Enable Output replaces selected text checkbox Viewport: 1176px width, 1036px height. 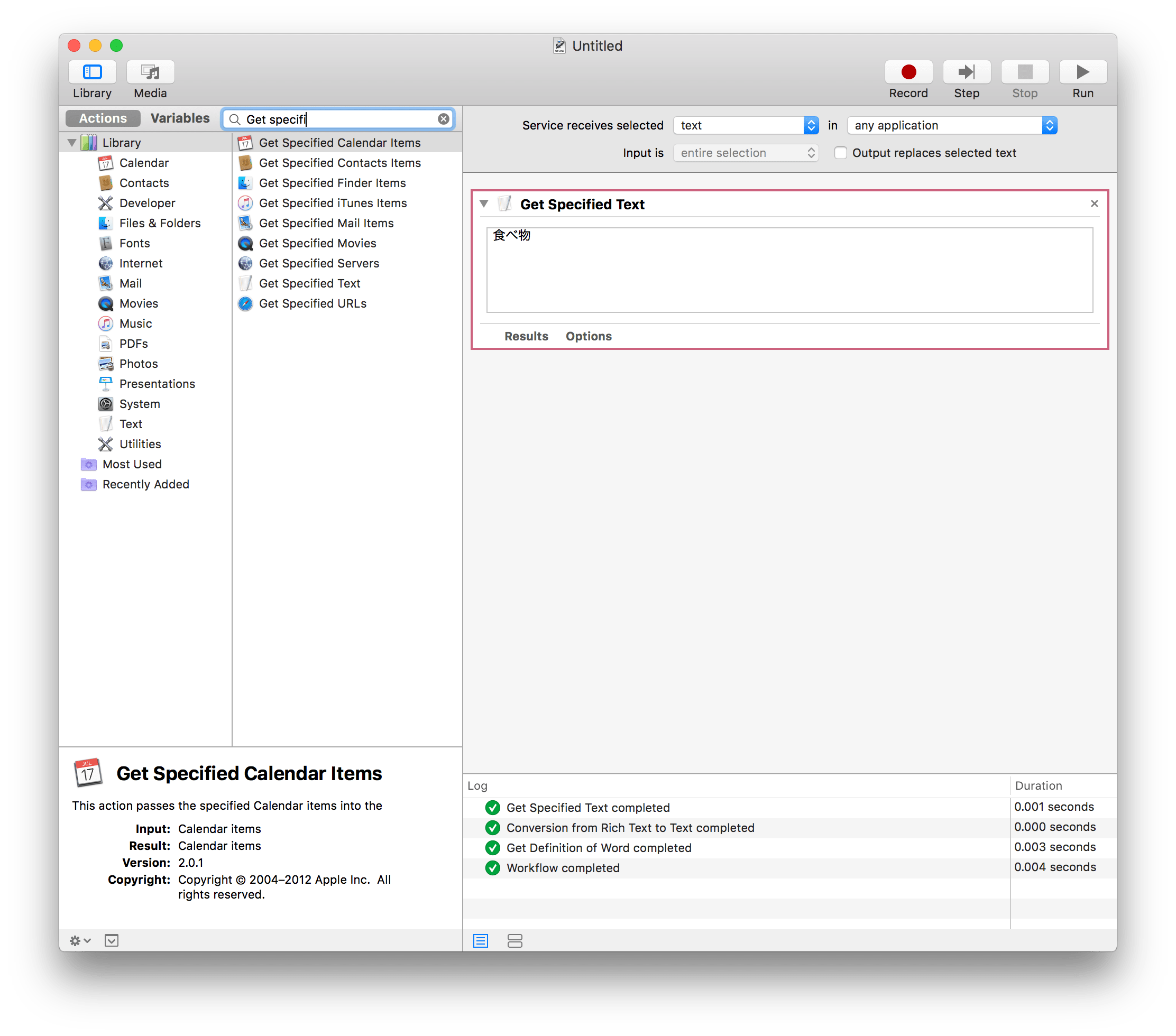click(x=840, y=153)
